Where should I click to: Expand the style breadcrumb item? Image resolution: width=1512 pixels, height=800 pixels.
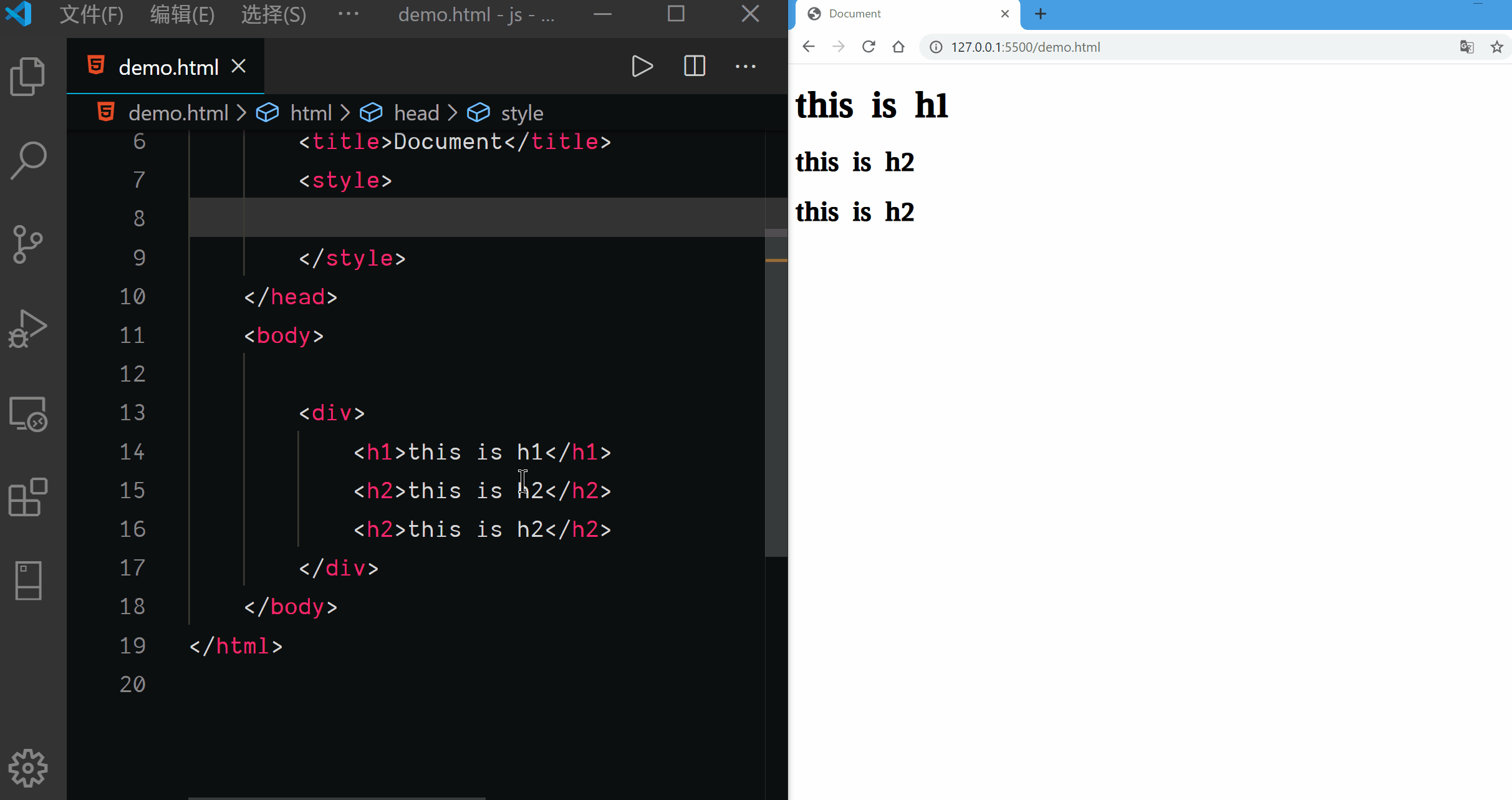tap(521, 113)
